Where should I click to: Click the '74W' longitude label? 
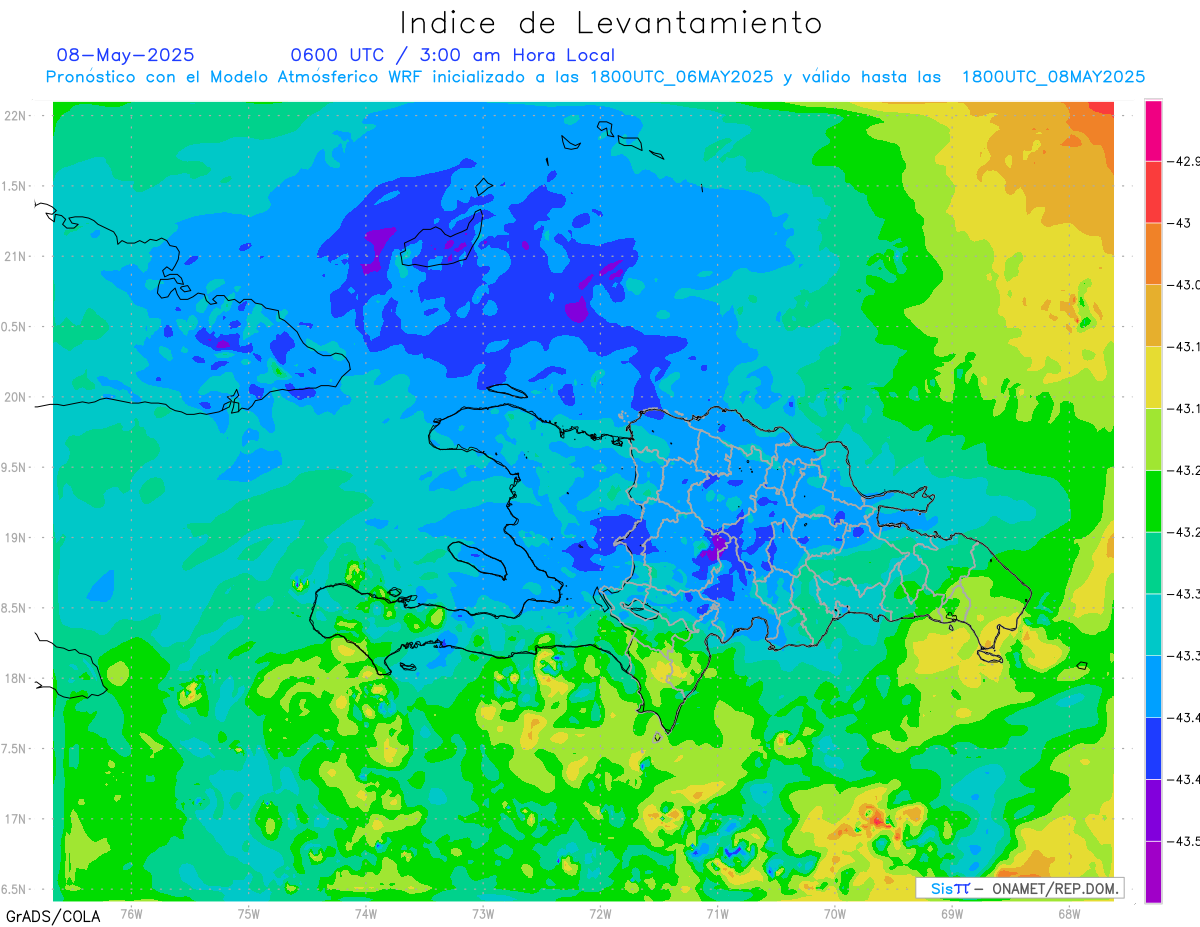point(366,913)
